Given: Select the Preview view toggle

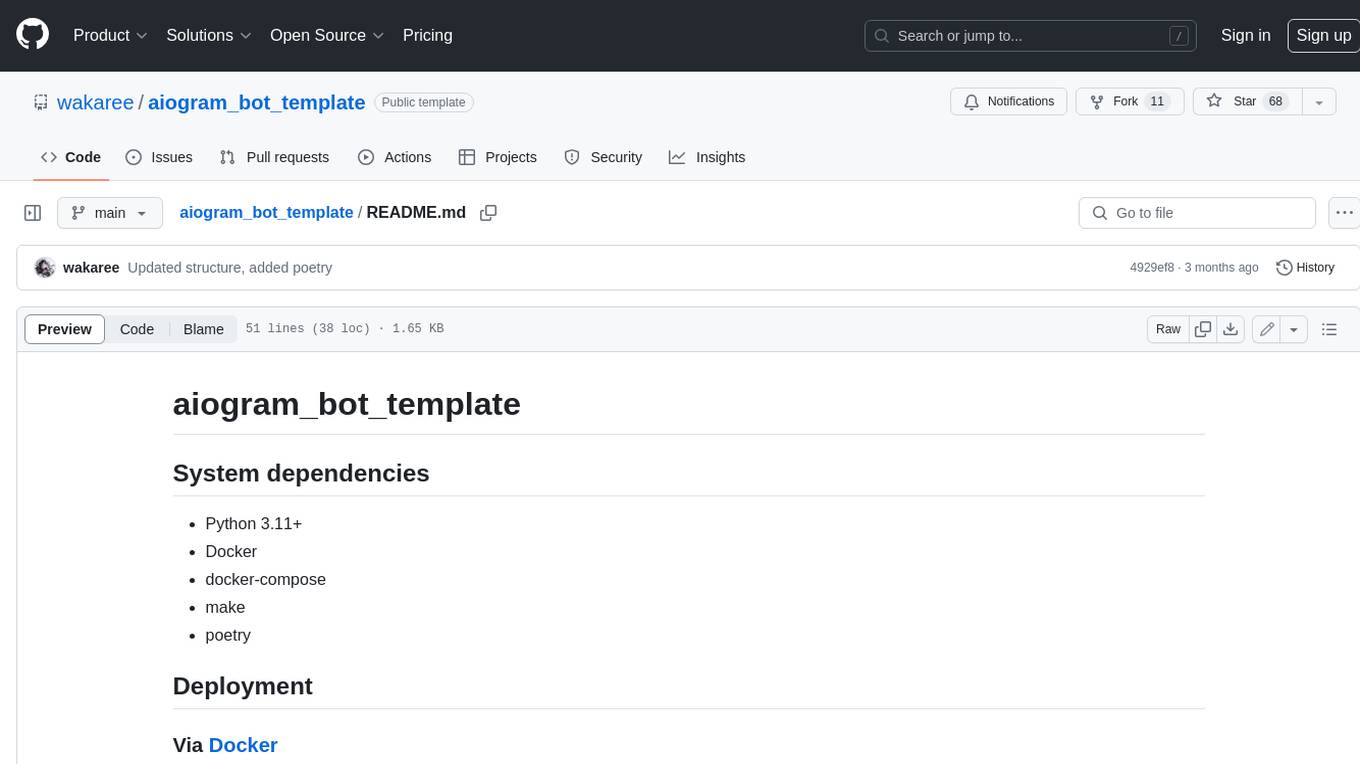Looking at the screenshot, I should click(x=65, y=329).
